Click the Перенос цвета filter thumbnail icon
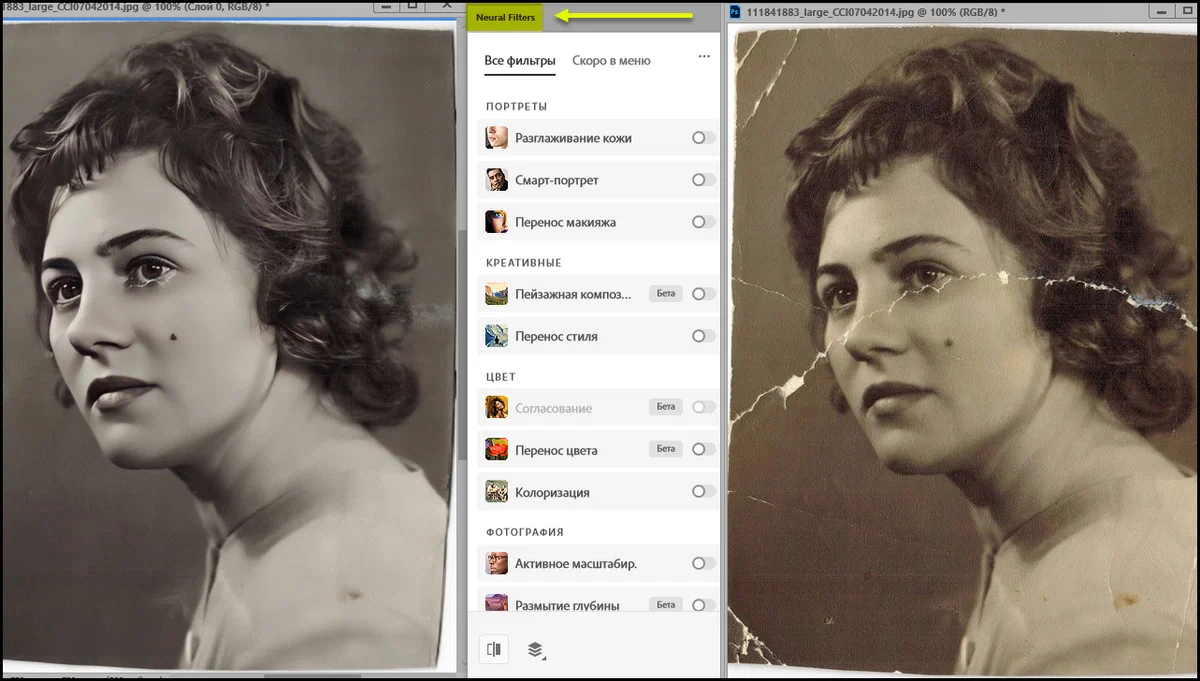Viewport: 1200px width, 681px height. coord(497,450)
